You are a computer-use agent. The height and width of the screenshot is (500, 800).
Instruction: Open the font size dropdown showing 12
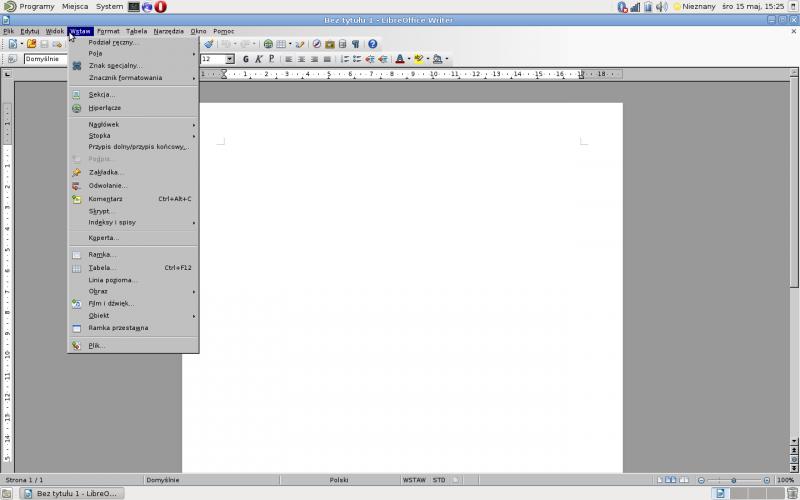tap(230, 59)
